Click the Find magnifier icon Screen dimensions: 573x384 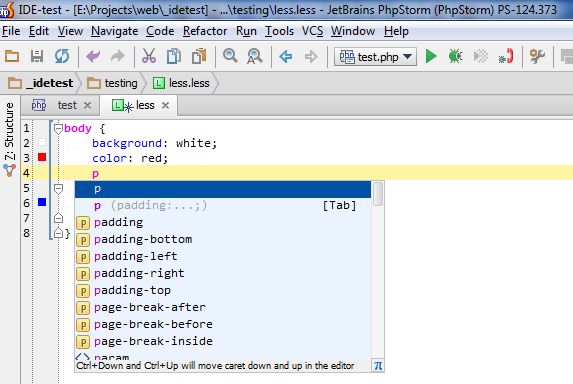click(x=230, y=56)
